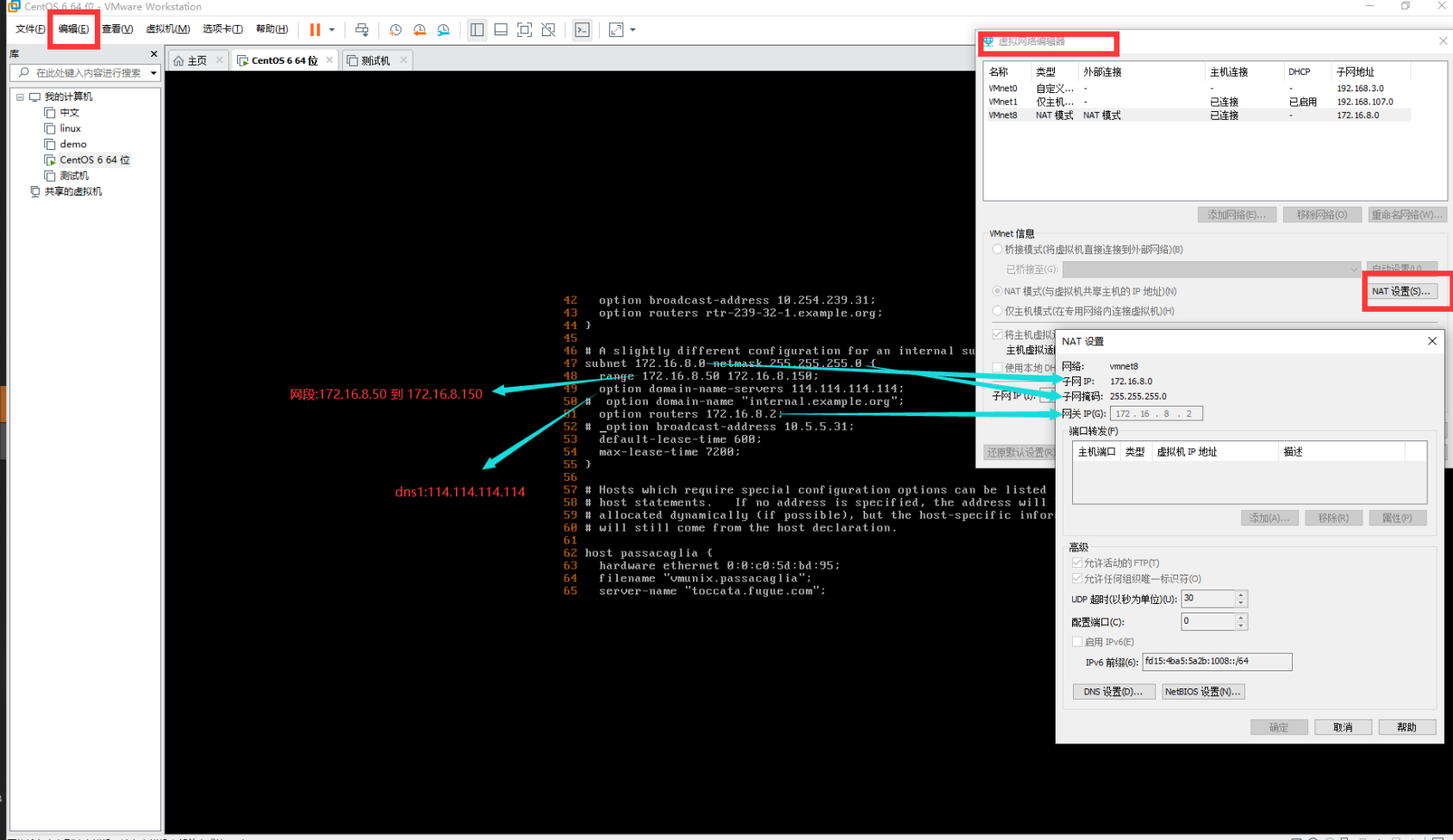Click the NAT 设置 button
This screenshot has height=840, width=1453.
click(x=1404, y=290)
